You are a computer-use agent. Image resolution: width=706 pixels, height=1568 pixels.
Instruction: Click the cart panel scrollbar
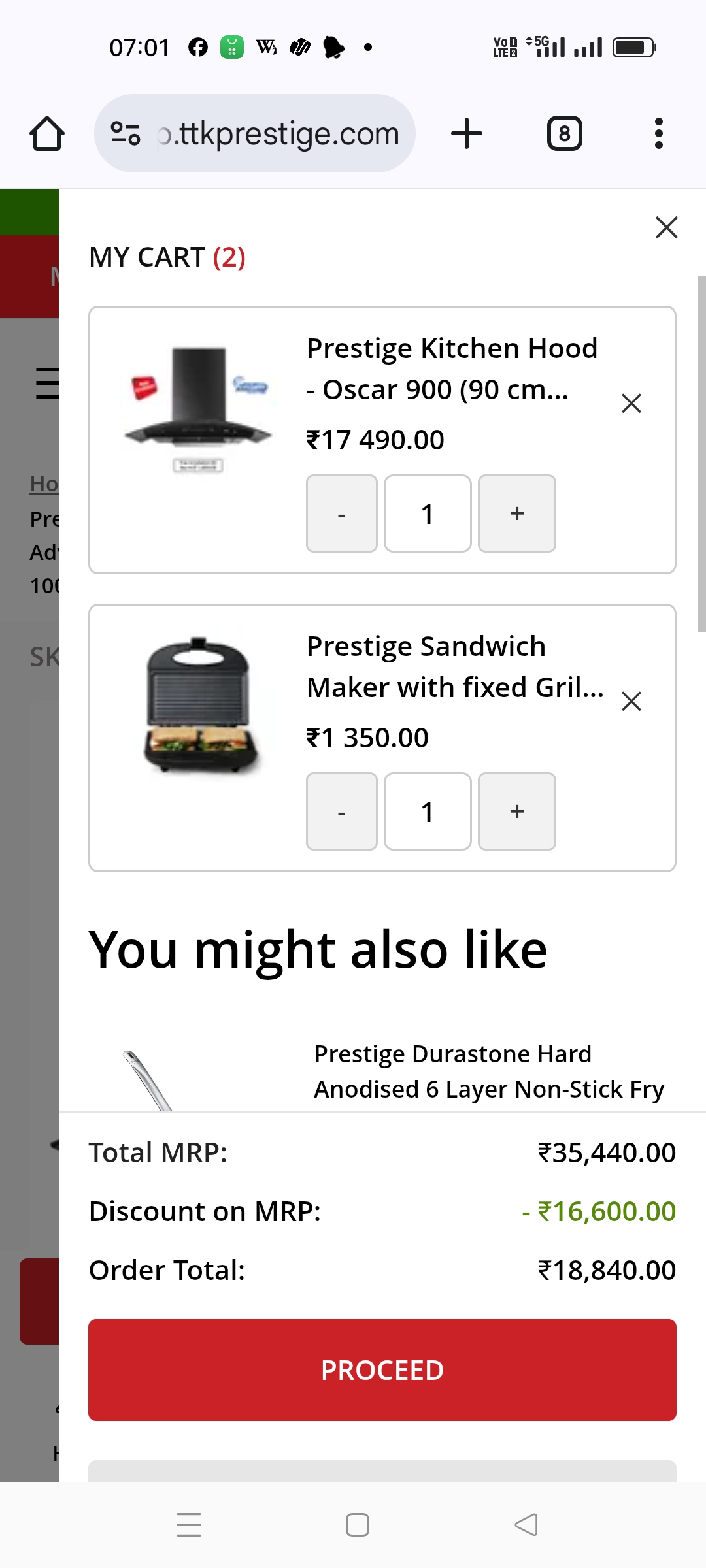[701, 453]
